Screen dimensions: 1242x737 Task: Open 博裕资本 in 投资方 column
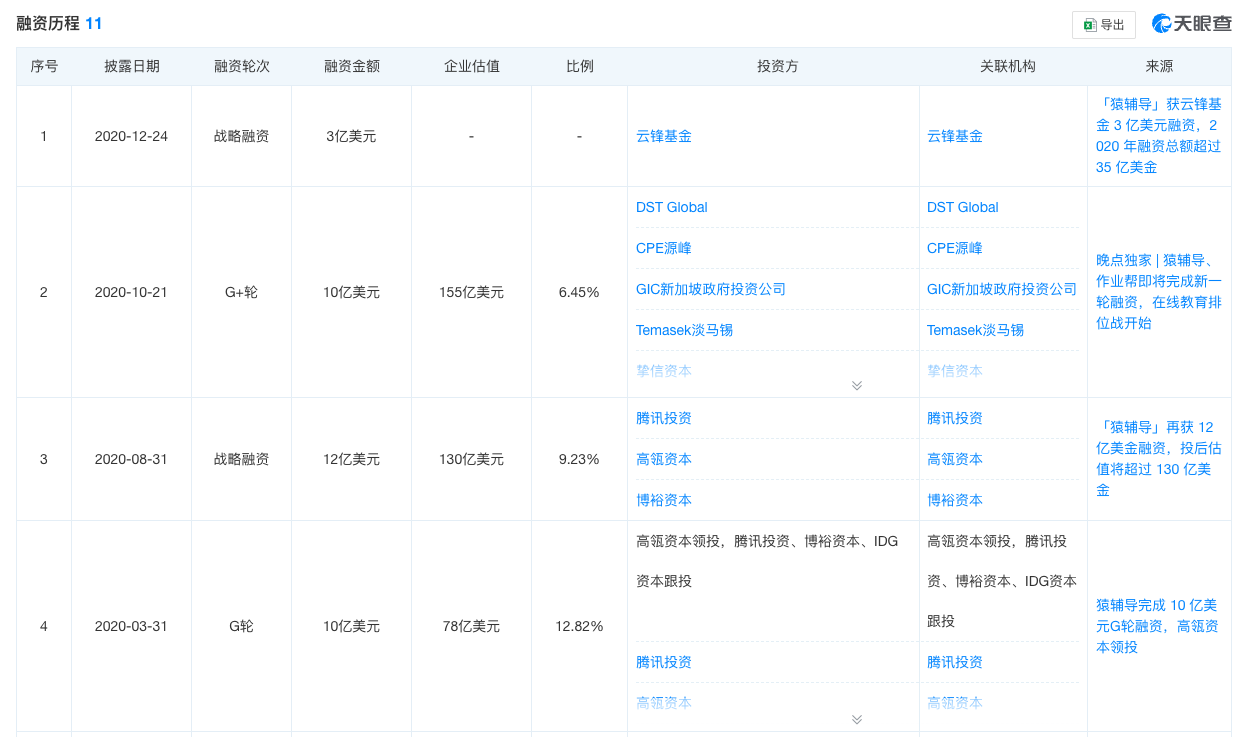coord(664,500)
